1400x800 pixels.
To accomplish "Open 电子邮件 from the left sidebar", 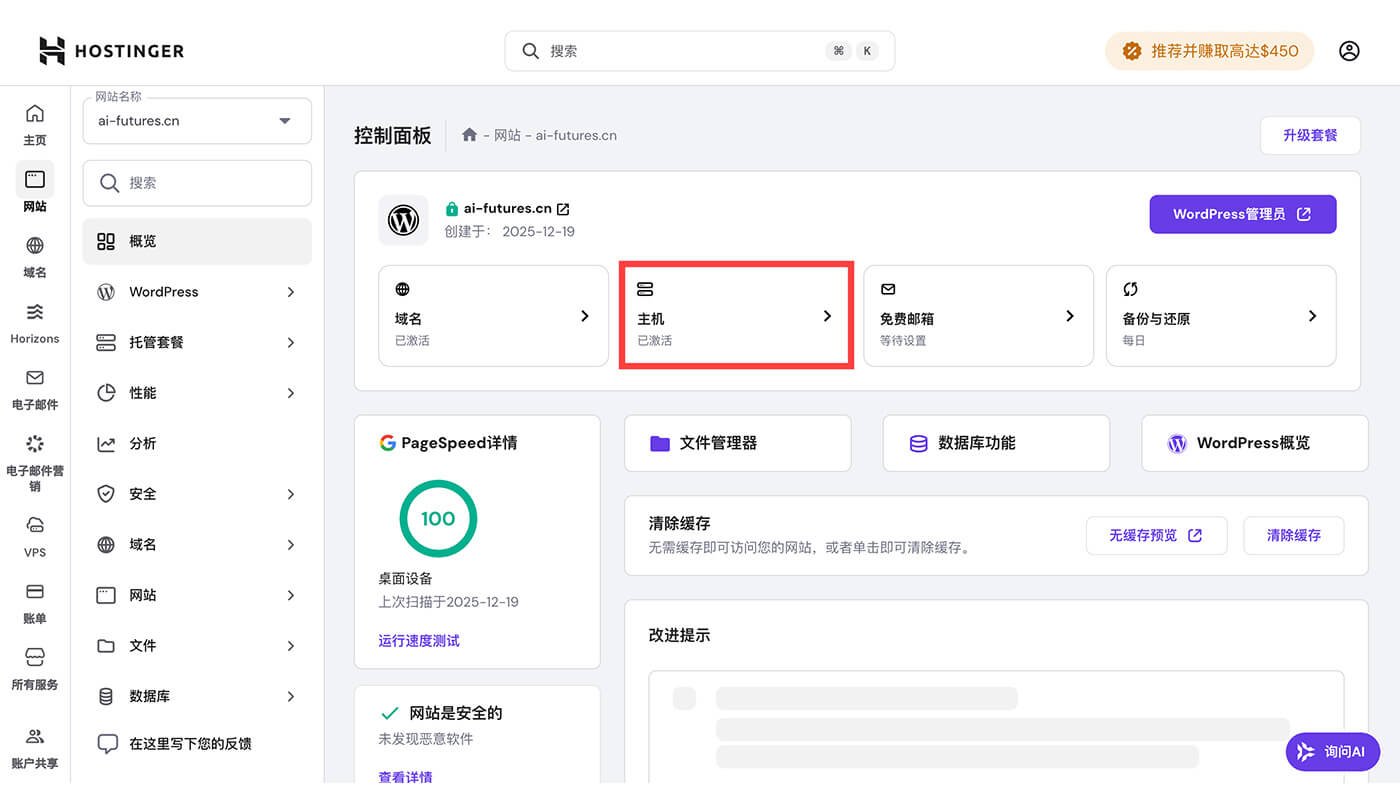I will [35, 388].
